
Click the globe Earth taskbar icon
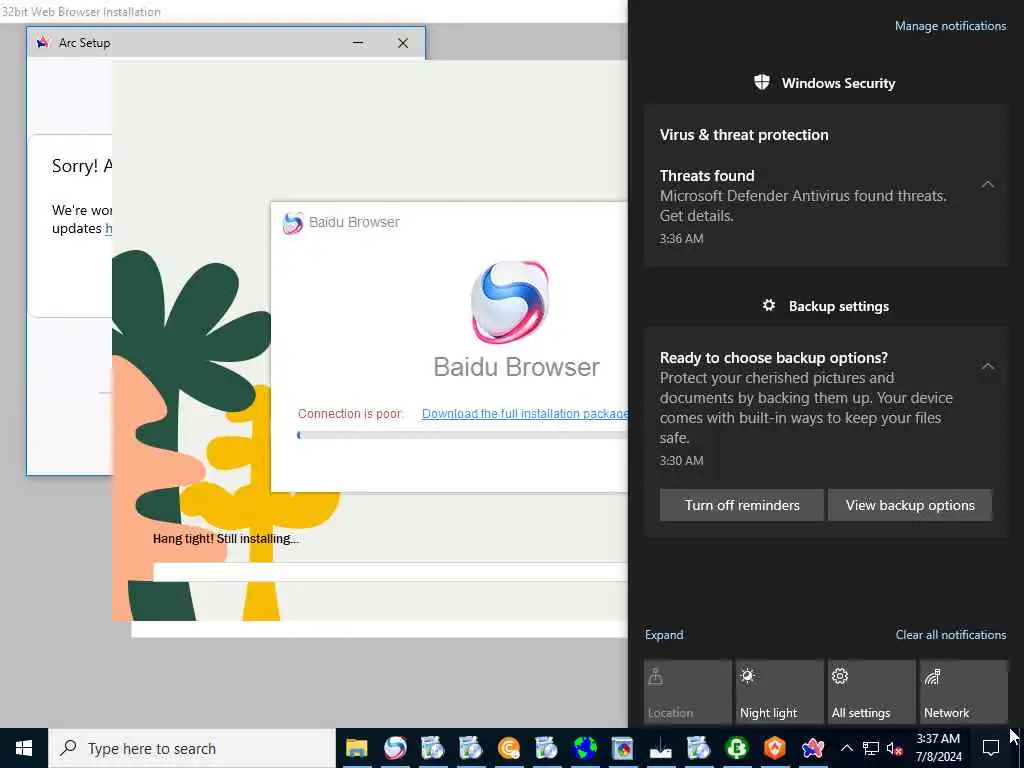pos(584,748)
